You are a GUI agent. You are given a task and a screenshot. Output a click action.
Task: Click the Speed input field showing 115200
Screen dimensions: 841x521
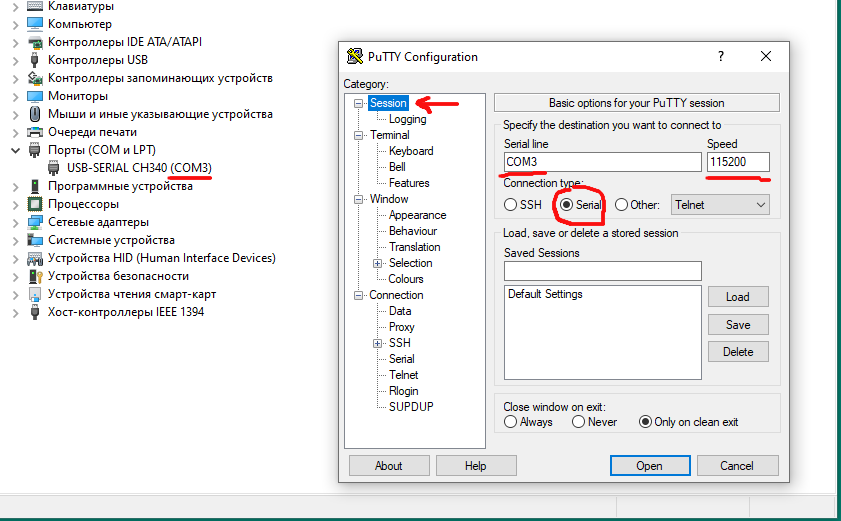coord(738,162)
